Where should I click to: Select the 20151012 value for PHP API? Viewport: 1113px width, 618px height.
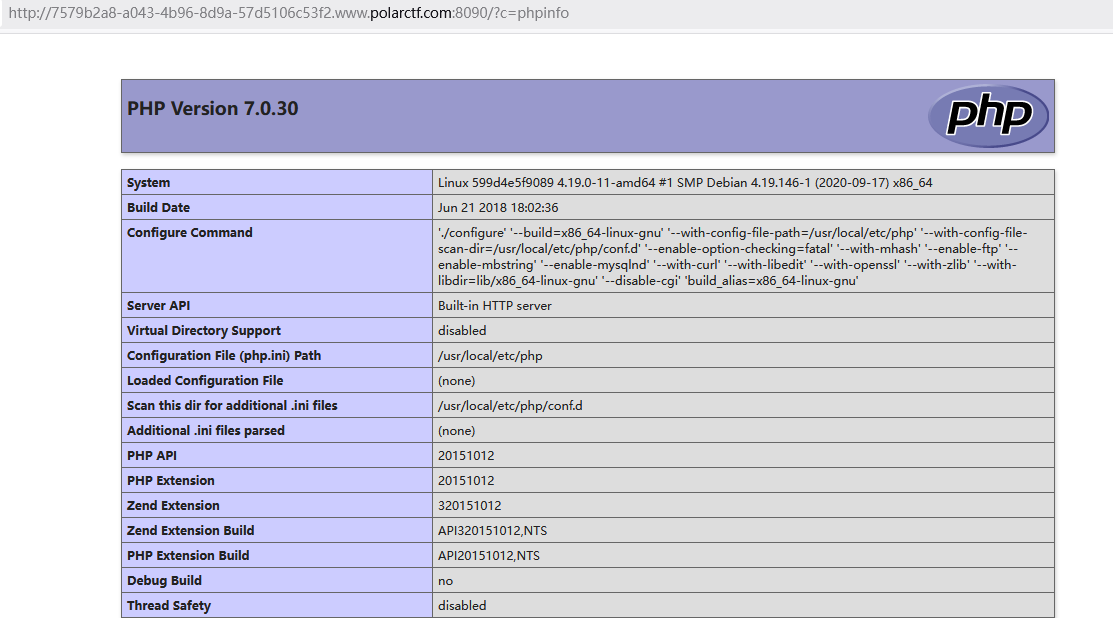[466, 456]
